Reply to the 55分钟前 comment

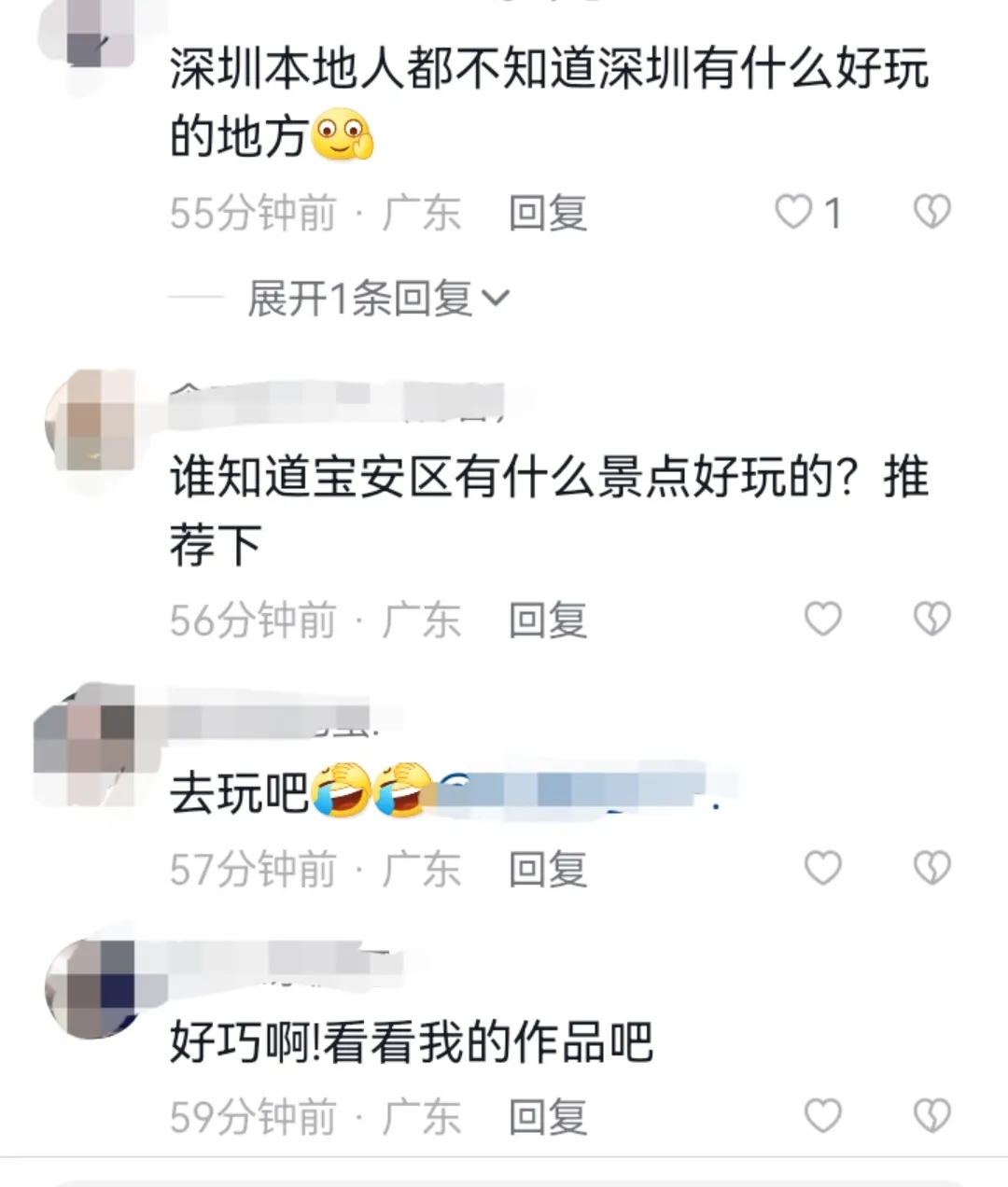(x=548, y=213)
